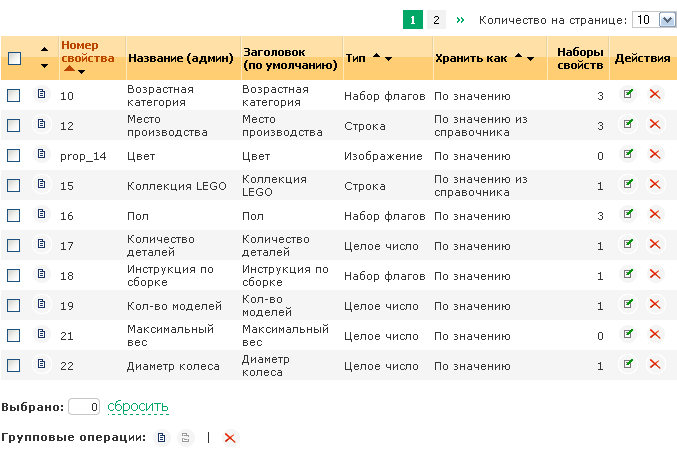Delete the Пол property row
677x451 pixels.
coord(655,215)
